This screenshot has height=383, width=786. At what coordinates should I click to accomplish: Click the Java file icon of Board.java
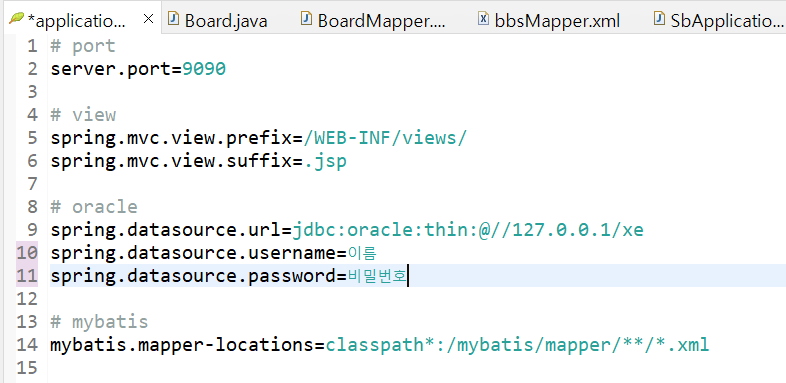173,19
